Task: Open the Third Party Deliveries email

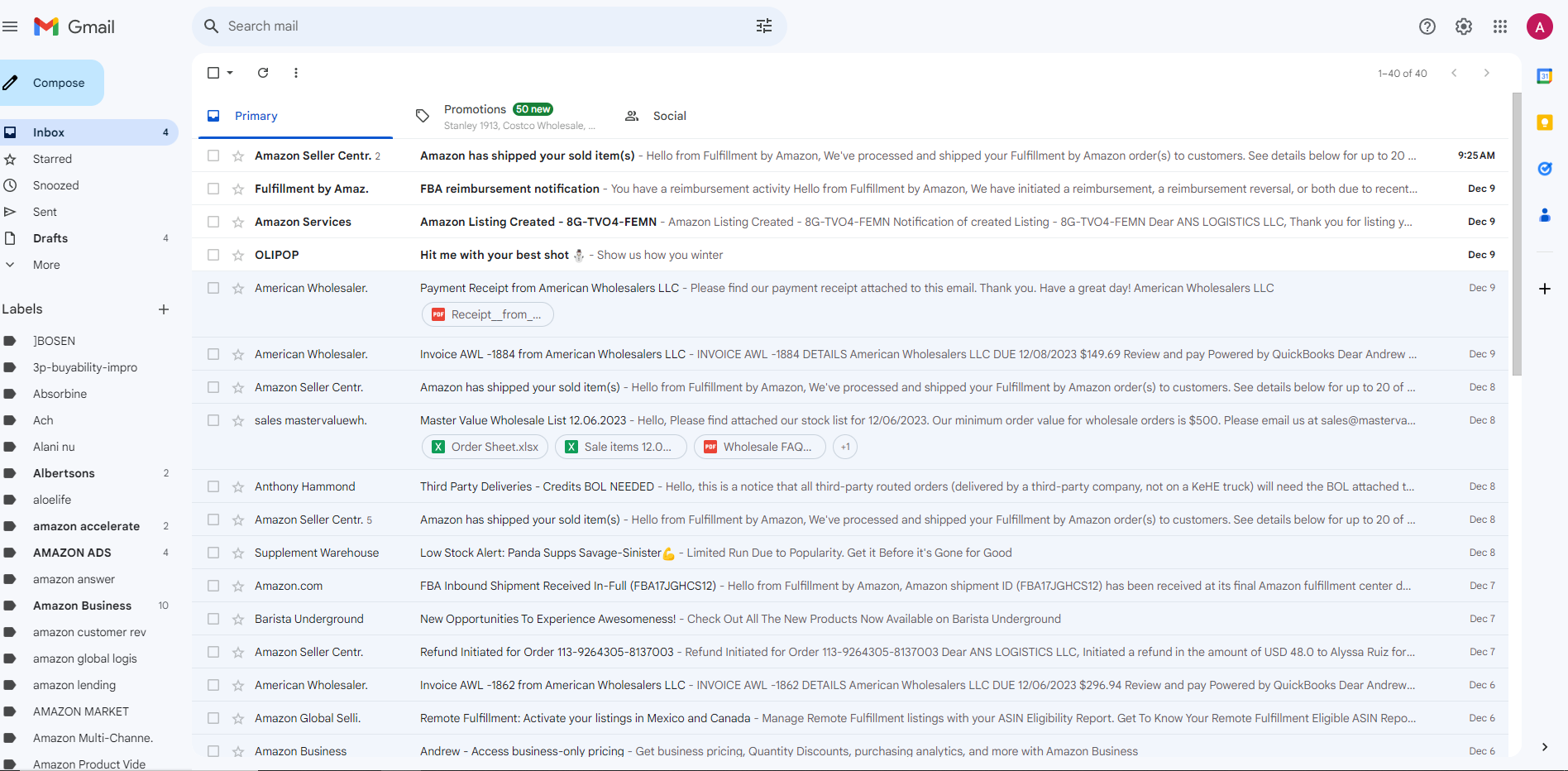Action: pos(850,486)
